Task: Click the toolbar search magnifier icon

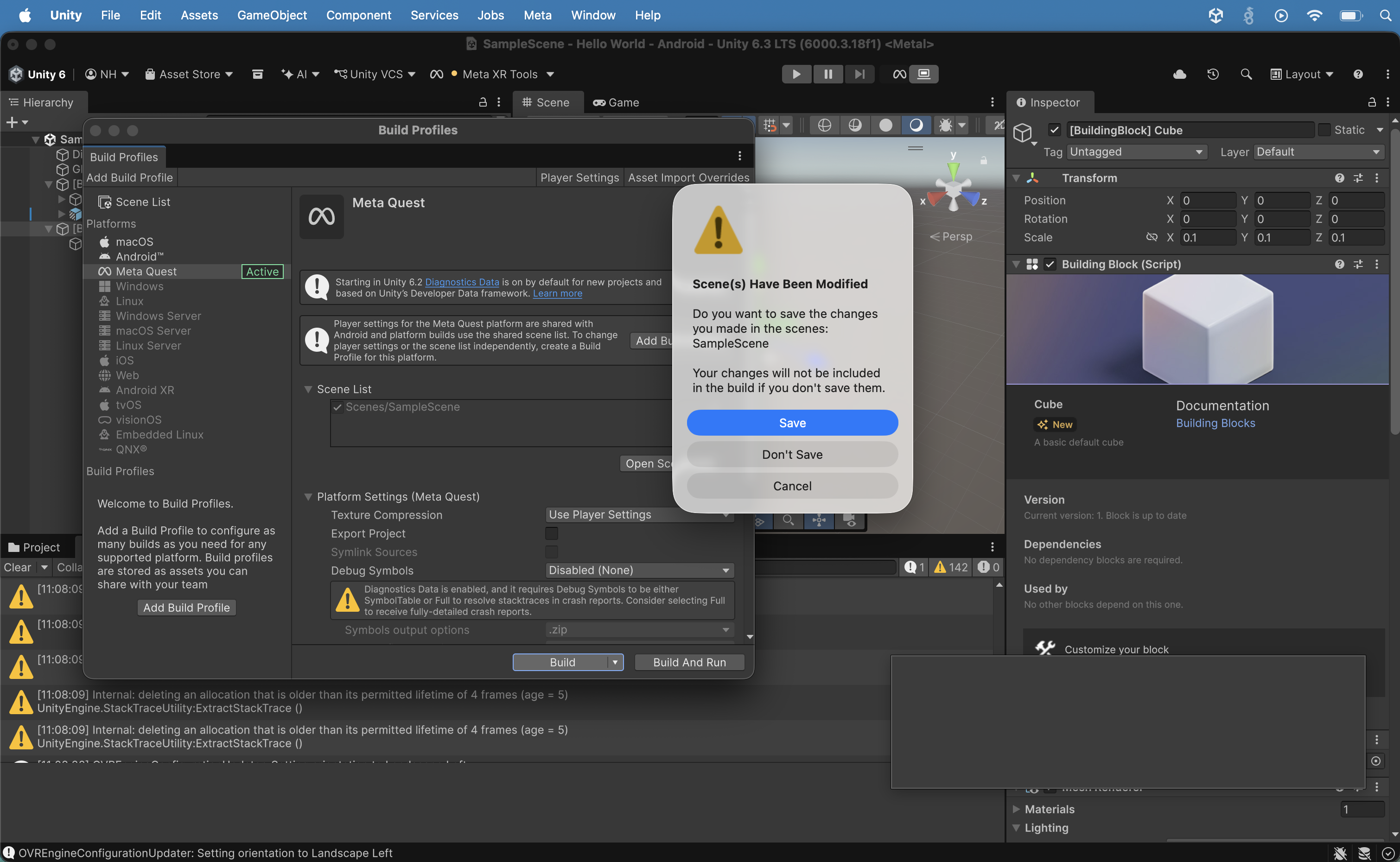Action: (x=1246, y=74)
